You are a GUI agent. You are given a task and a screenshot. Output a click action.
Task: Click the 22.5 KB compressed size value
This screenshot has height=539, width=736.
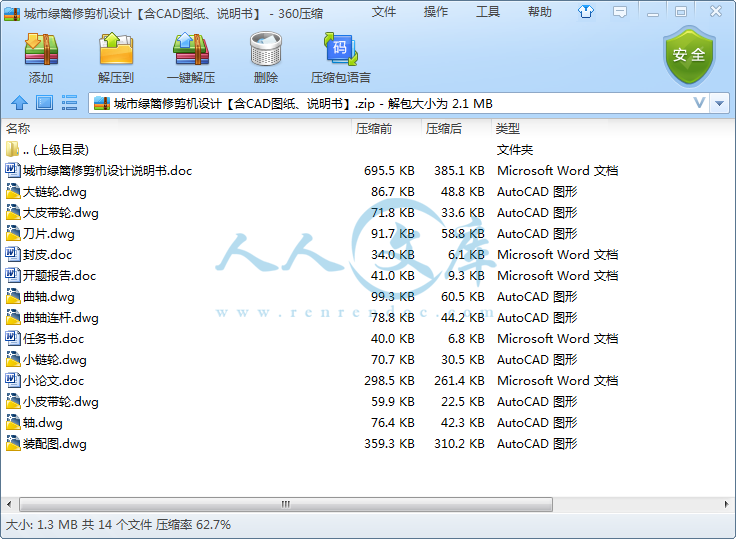[x=462, y=401]
